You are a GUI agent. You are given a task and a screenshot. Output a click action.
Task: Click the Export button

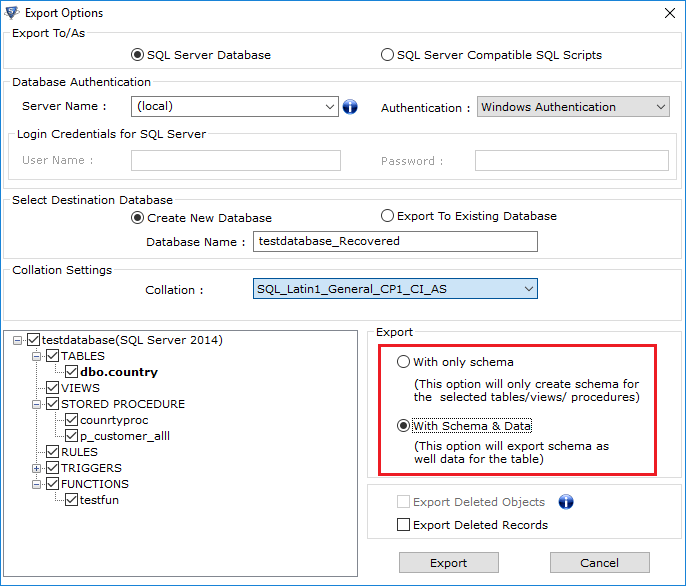pos(448,562)
